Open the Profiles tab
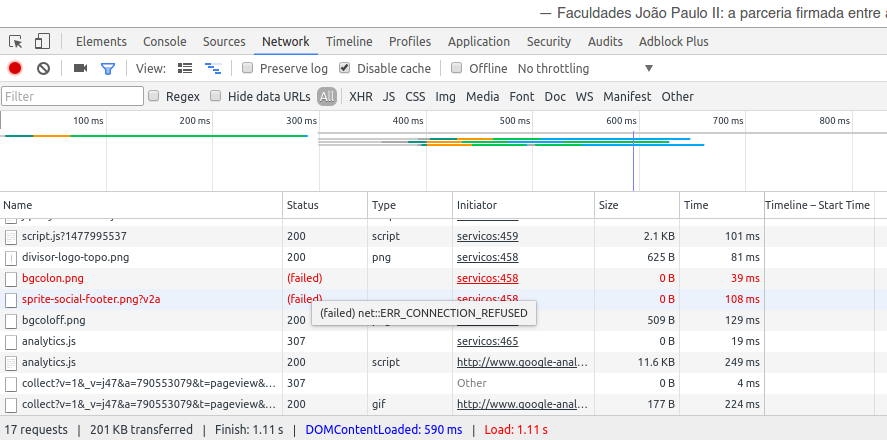 coord(410,41)
